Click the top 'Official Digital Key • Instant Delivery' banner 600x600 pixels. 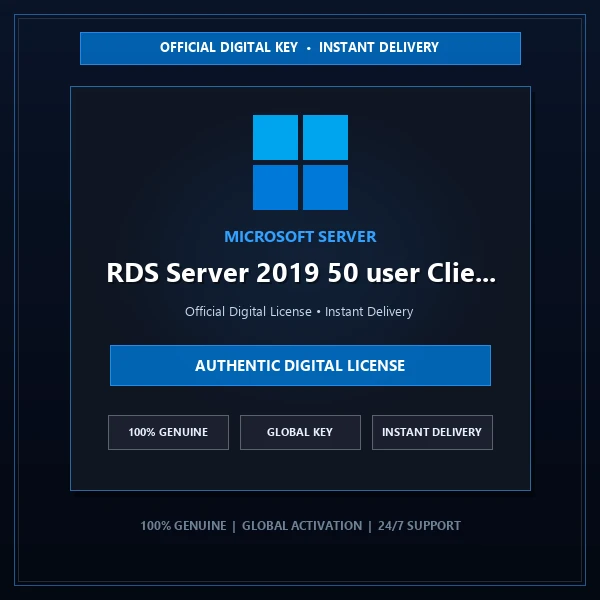click(x=300, y=48)
